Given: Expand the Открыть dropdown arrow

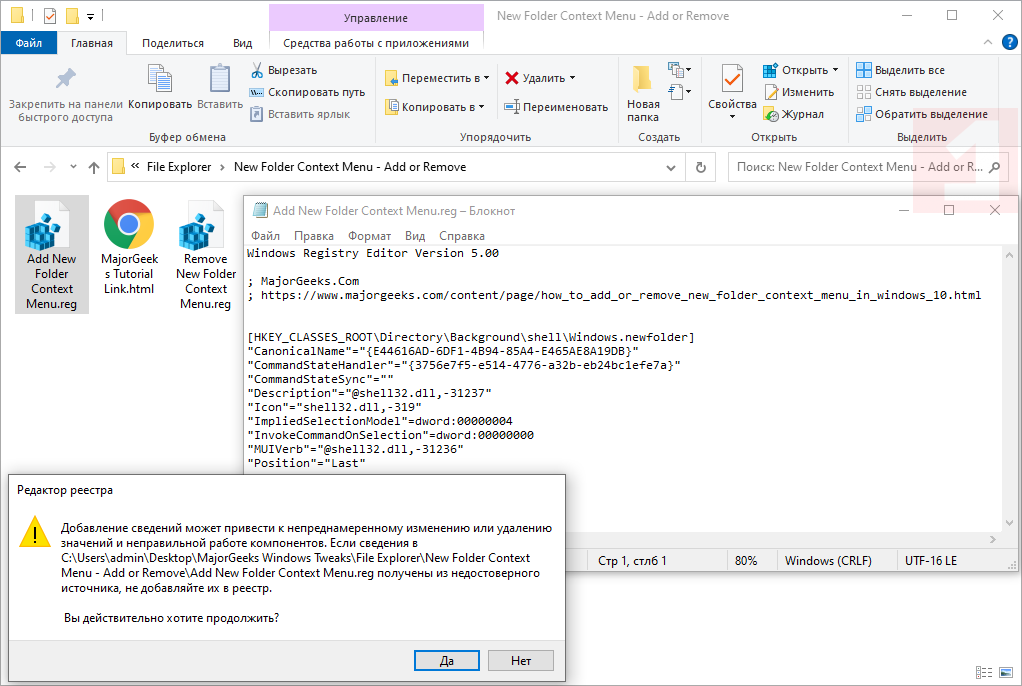Looking at the screenshot, I should (x=836, y=70).
